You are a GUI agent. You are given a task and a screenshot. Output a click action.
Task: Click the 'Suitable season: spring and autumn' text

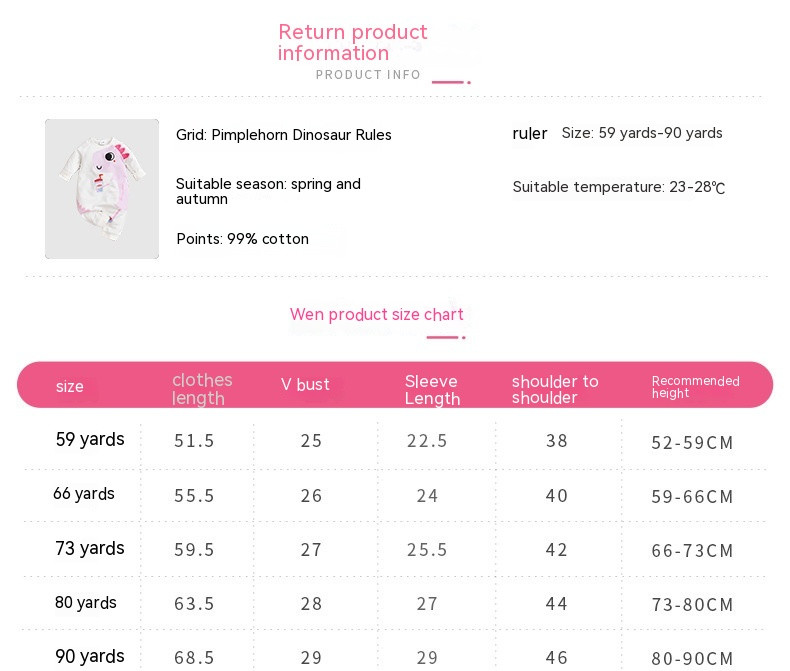click(x=268, y=191)
